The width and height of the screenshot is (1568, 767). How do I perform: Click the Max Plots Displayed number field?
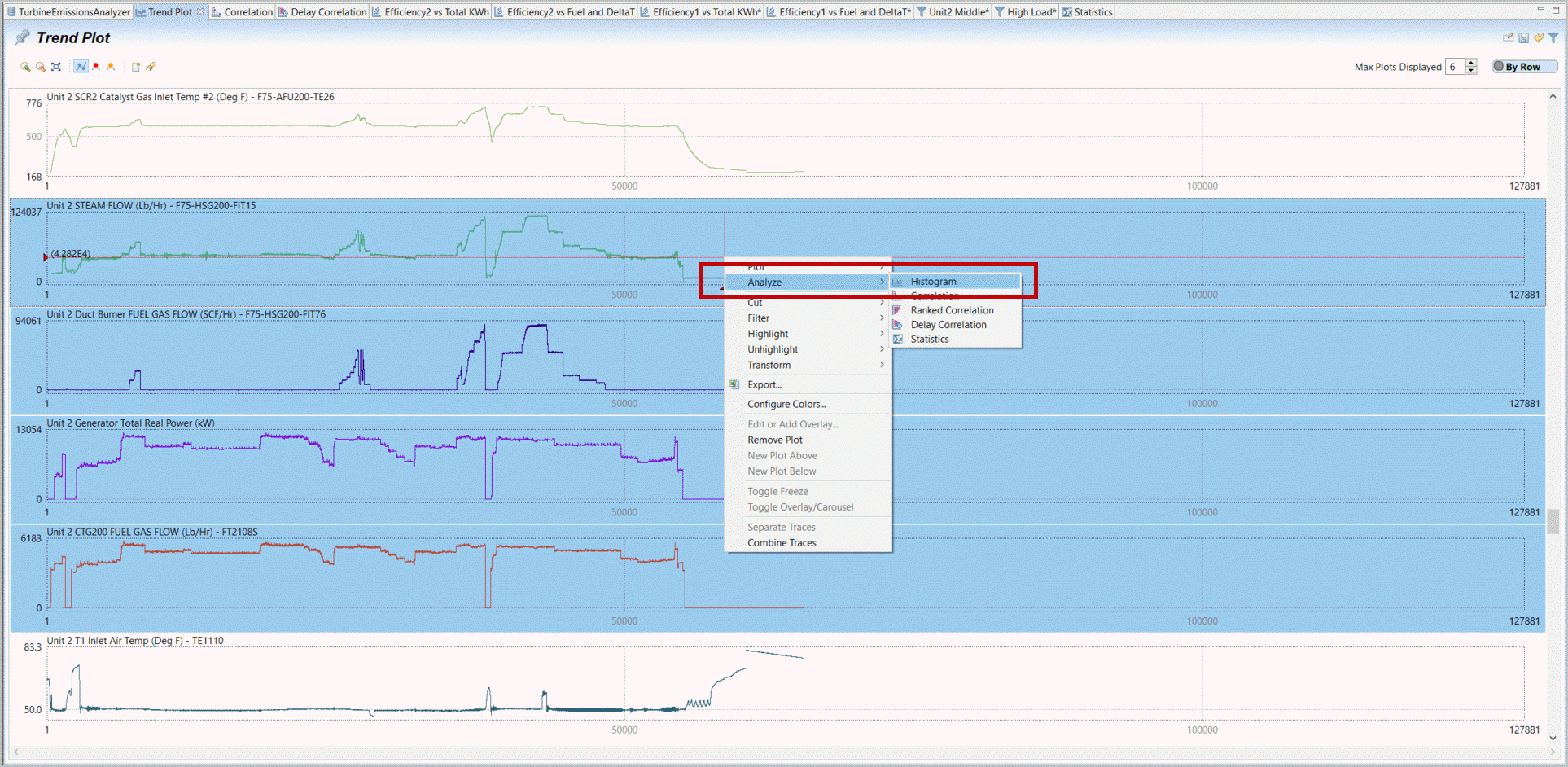pyautogui.click(x=1455, y=67)
